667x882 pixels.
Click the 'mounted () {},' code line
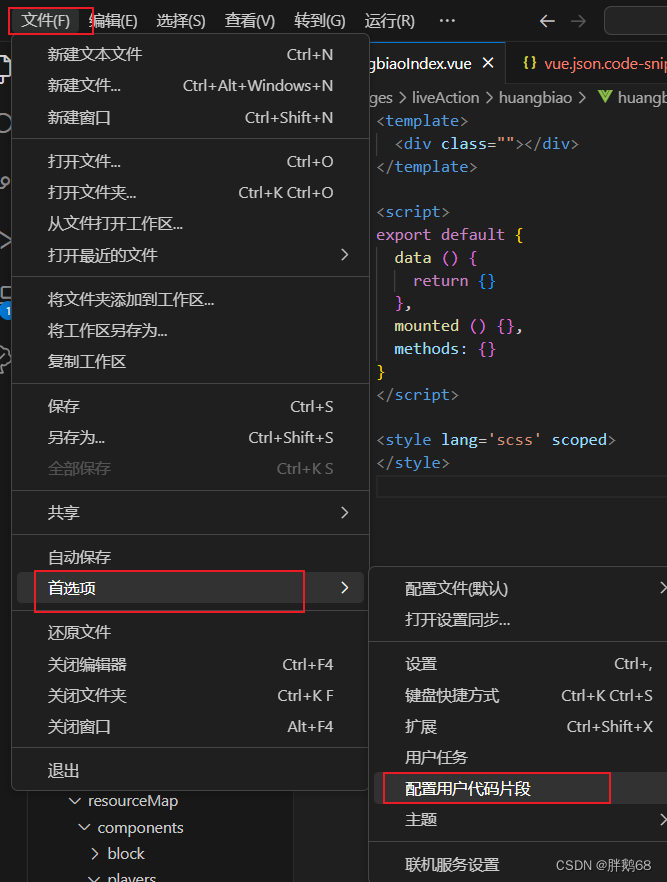[458, 326]
